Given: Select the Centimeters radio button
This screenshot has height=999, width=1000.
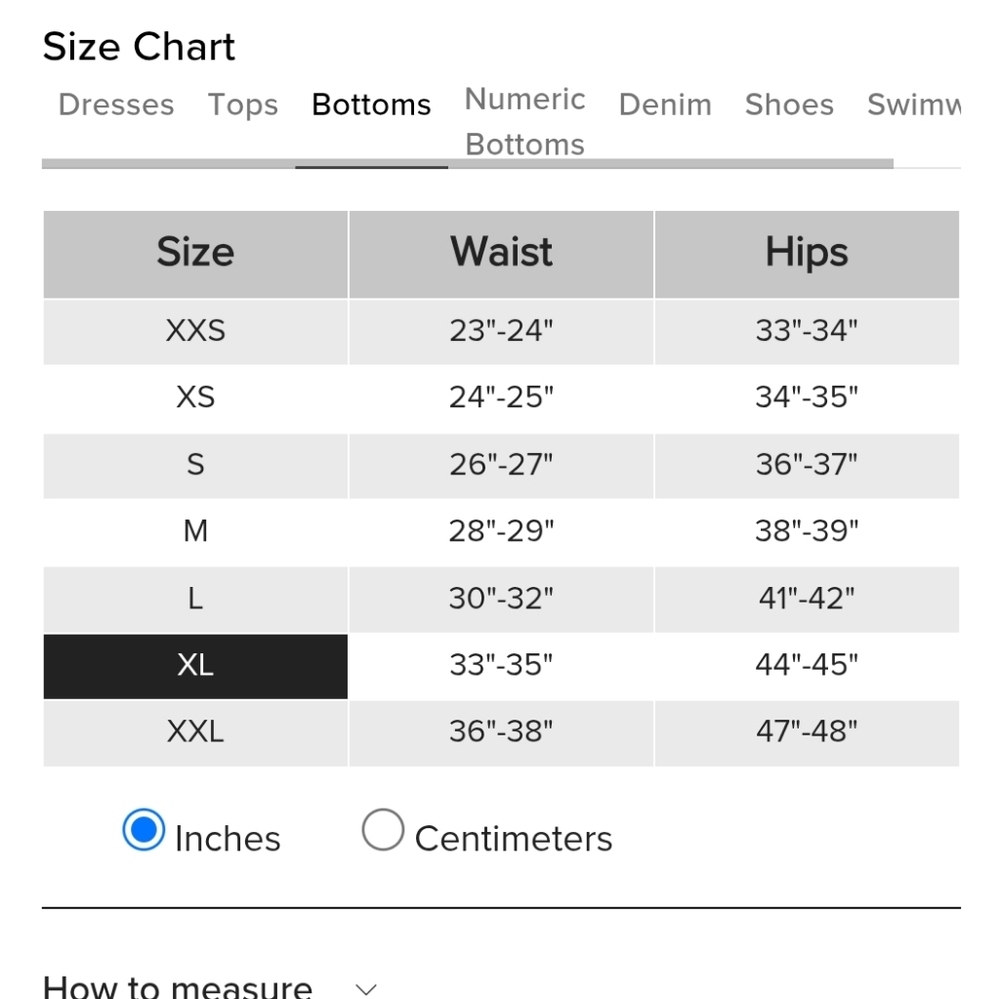Looking at the screenshot, I should pyautogui.click(x=383, y=829).
